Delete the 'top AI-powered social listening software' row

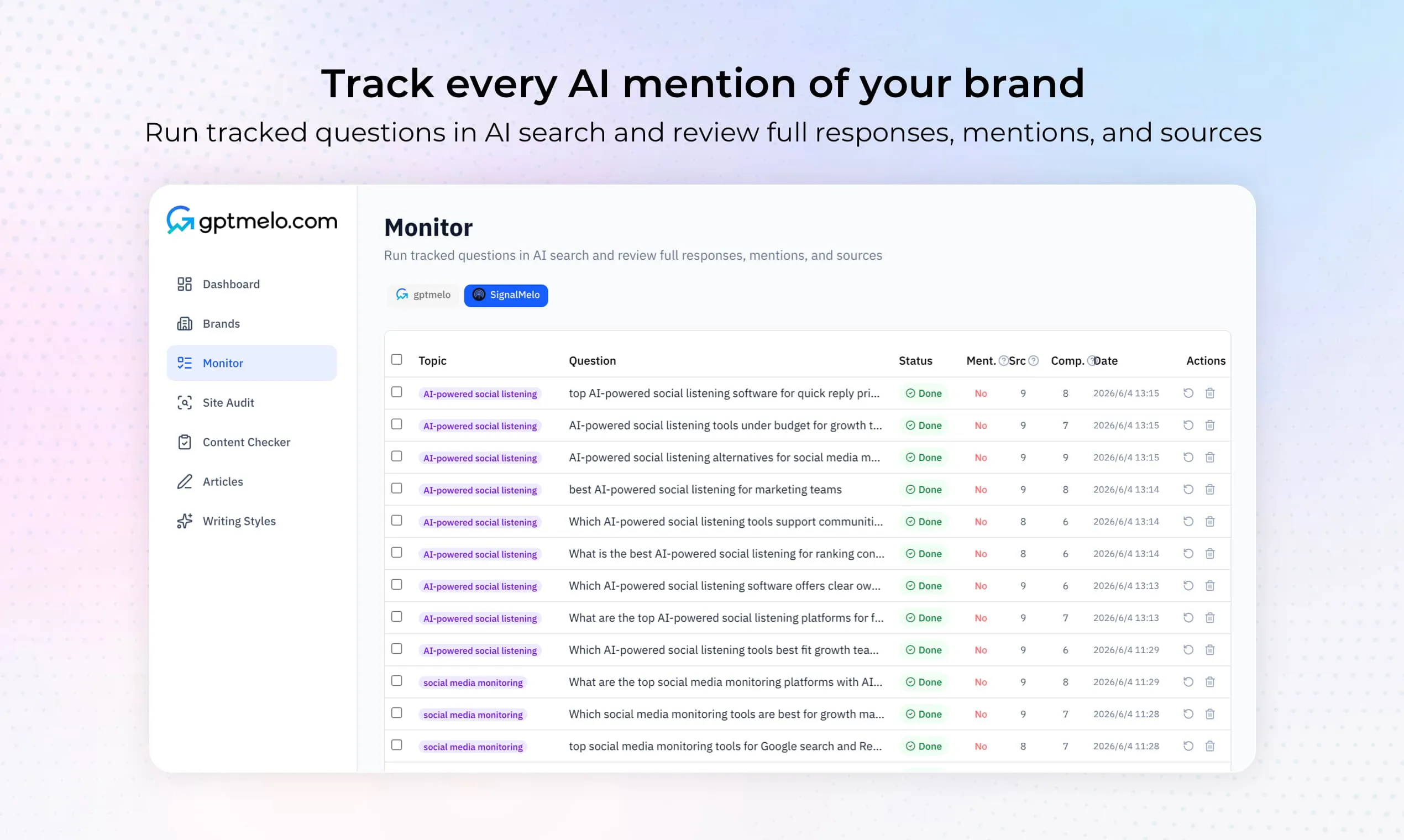point(1210,393)
